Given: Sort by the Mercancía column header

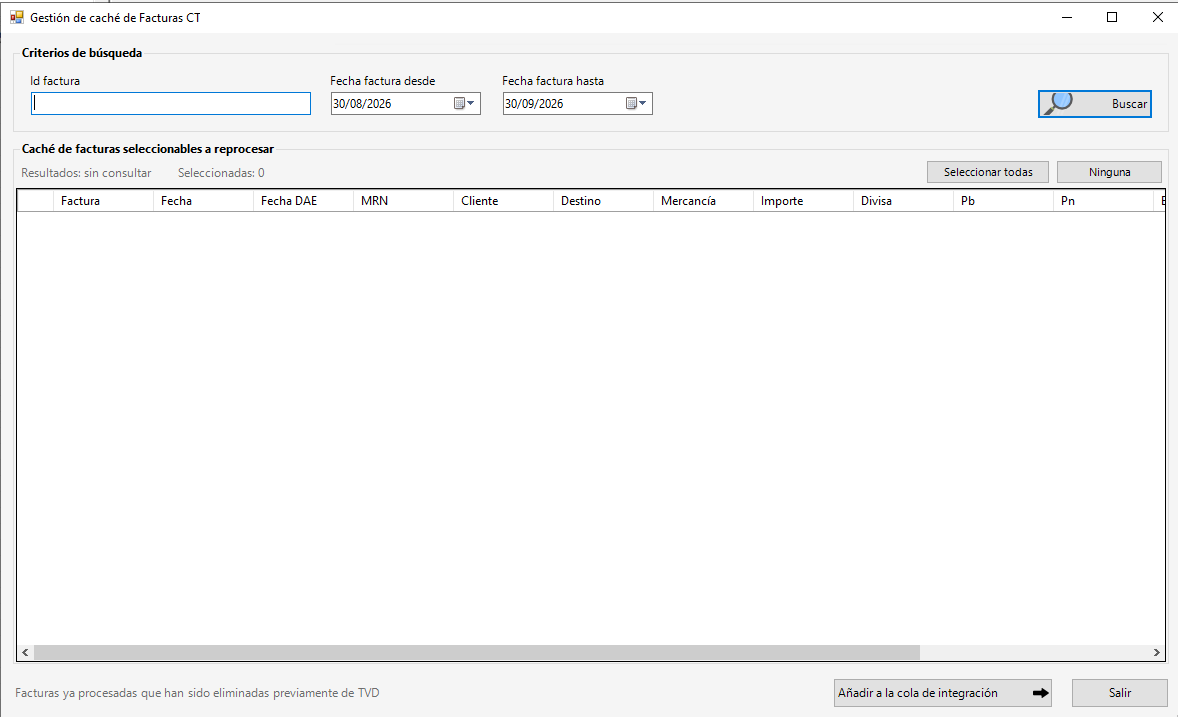Looking at the screenshot, I should click(702, 201).
